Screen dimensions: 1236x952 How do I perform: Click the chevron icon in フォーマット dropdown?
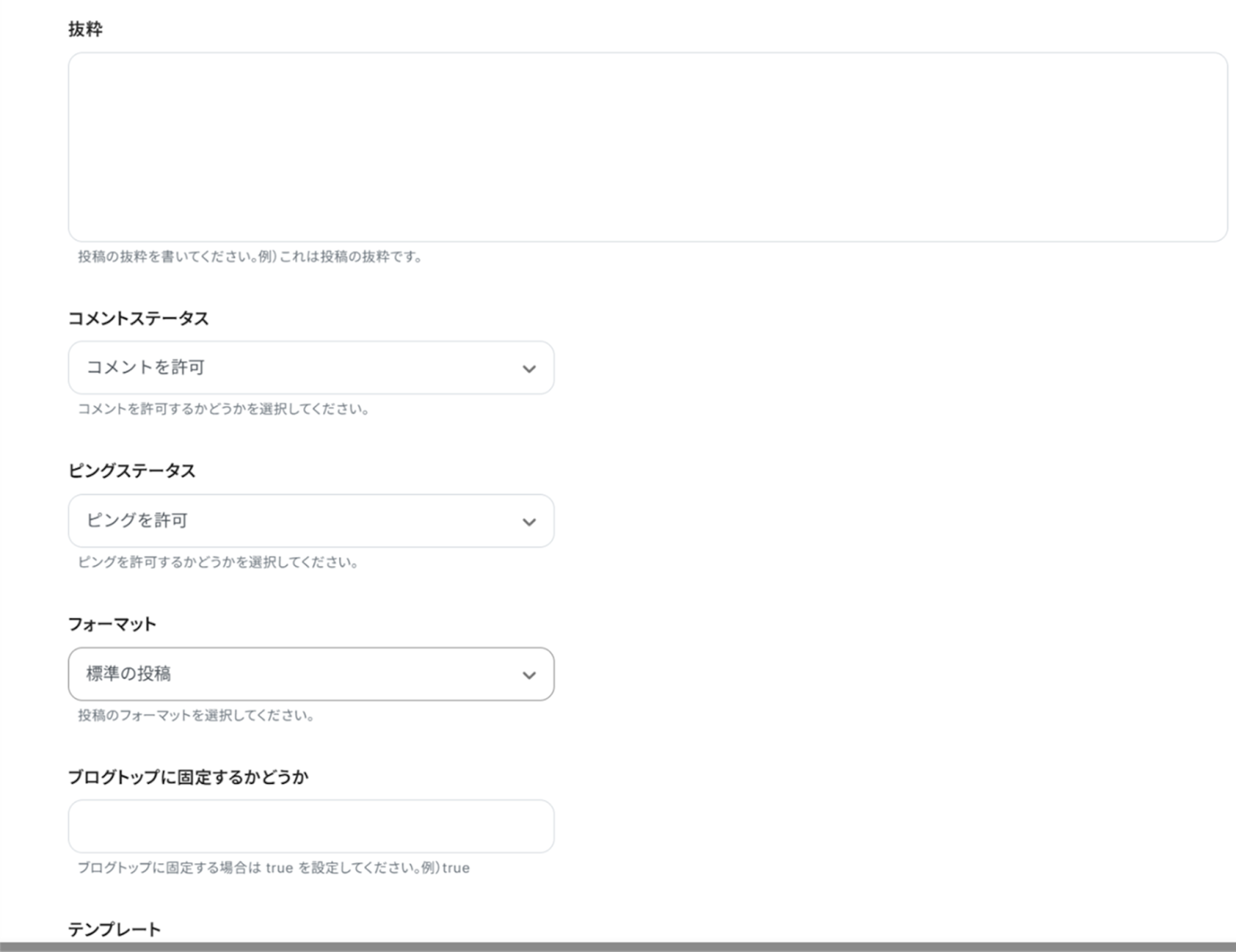[x=529, y=675]
